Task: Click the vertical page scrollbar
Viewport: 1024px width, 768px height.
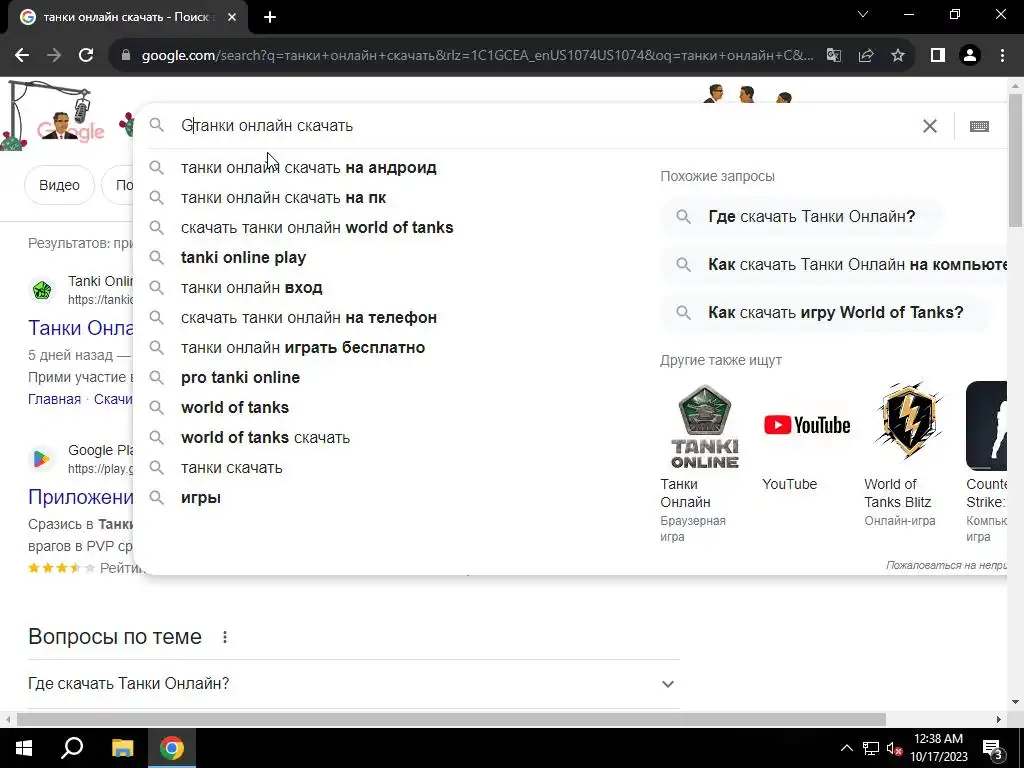Action: point(1015,160)
